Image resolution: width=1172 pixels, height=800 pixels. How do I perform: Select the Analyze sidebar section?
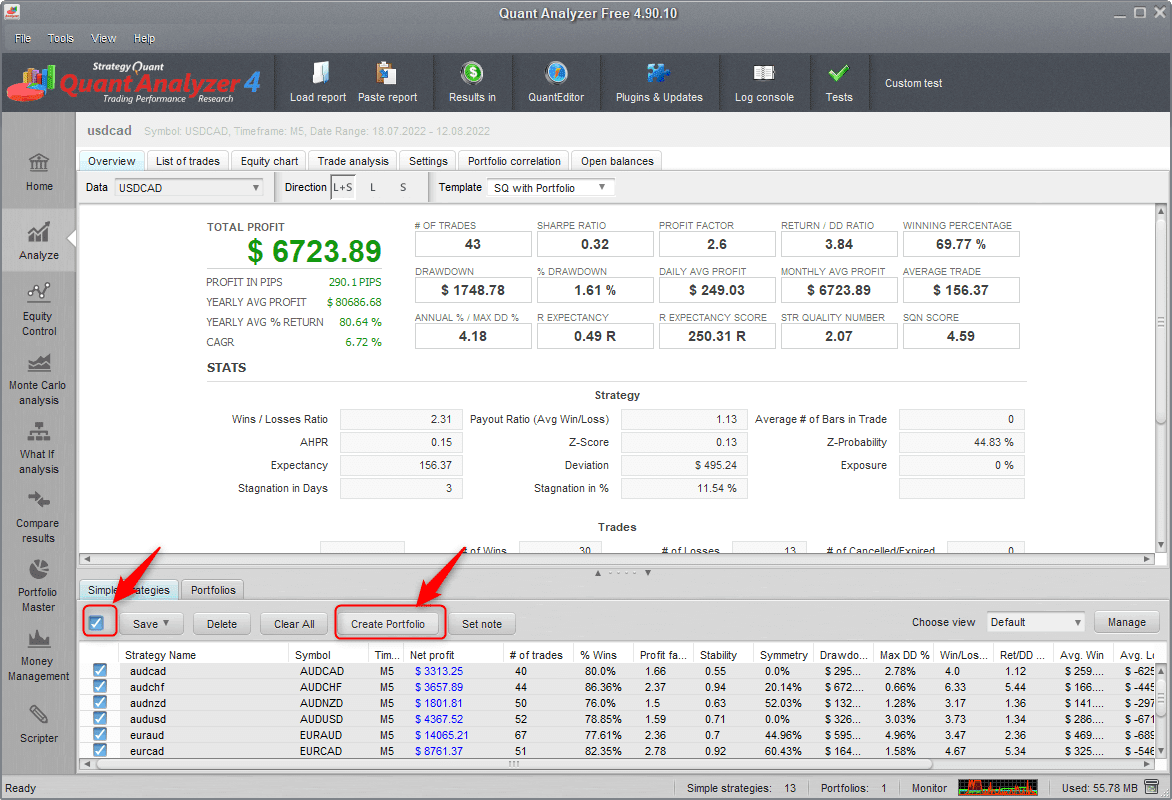tap(39, 241)
